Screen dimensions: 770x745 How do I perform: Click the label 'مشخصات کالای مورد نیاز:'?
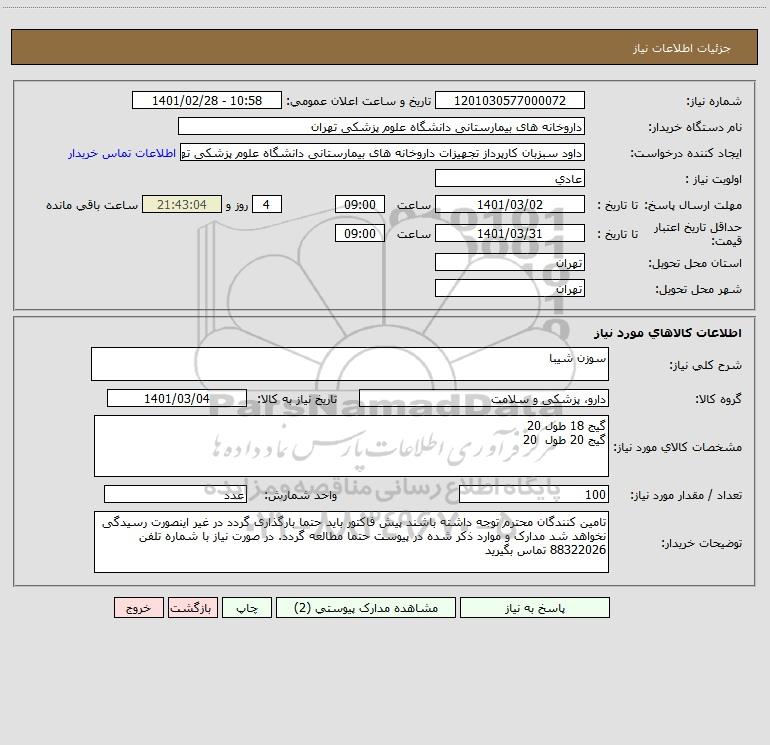coord(678,447)
